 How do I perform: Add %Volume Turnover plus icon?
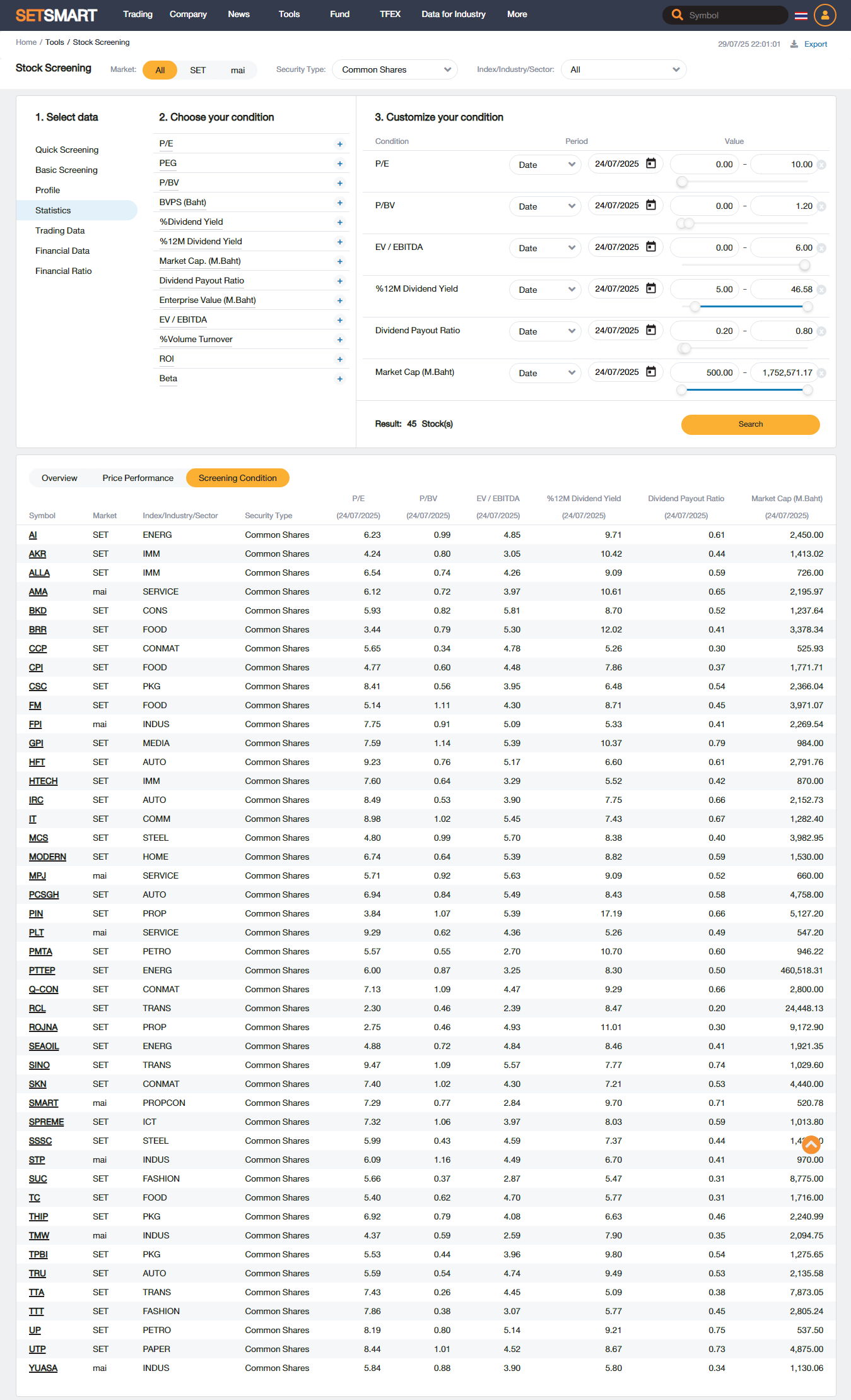pyautogui.click(x=340, y=340)
